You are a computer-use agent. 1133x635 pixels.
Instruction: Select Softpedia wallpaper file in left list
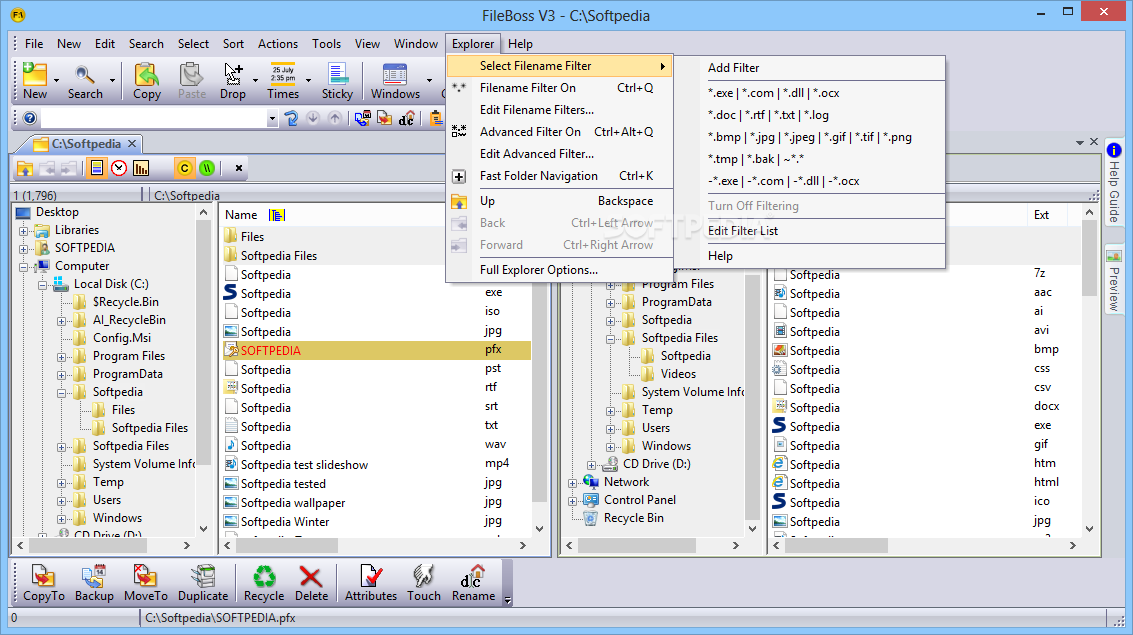pyautogui.click(x=293, y=503)
